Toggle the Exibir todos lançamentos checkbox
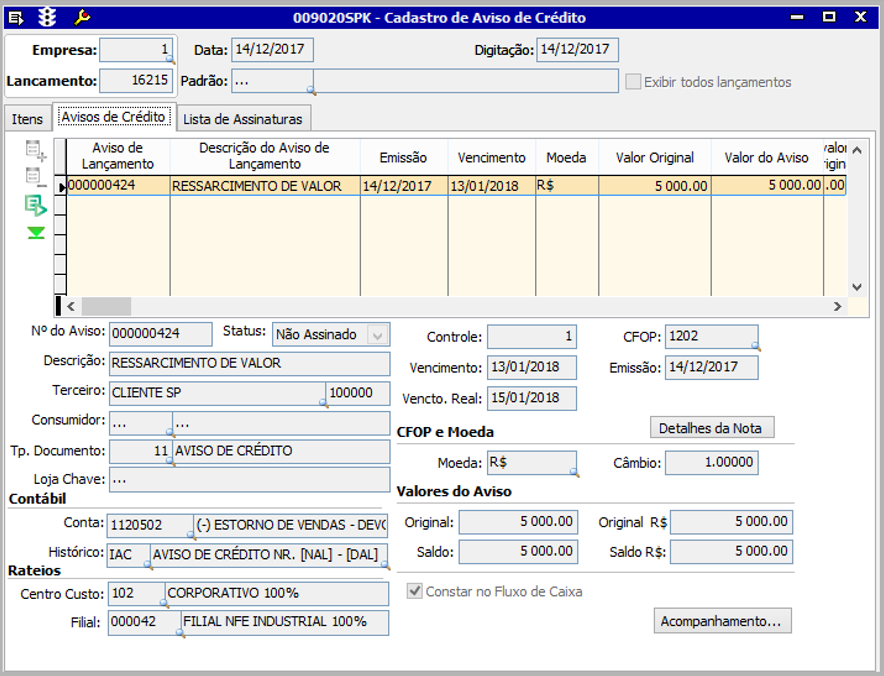884x676 pixels. [x=633, y=82]
